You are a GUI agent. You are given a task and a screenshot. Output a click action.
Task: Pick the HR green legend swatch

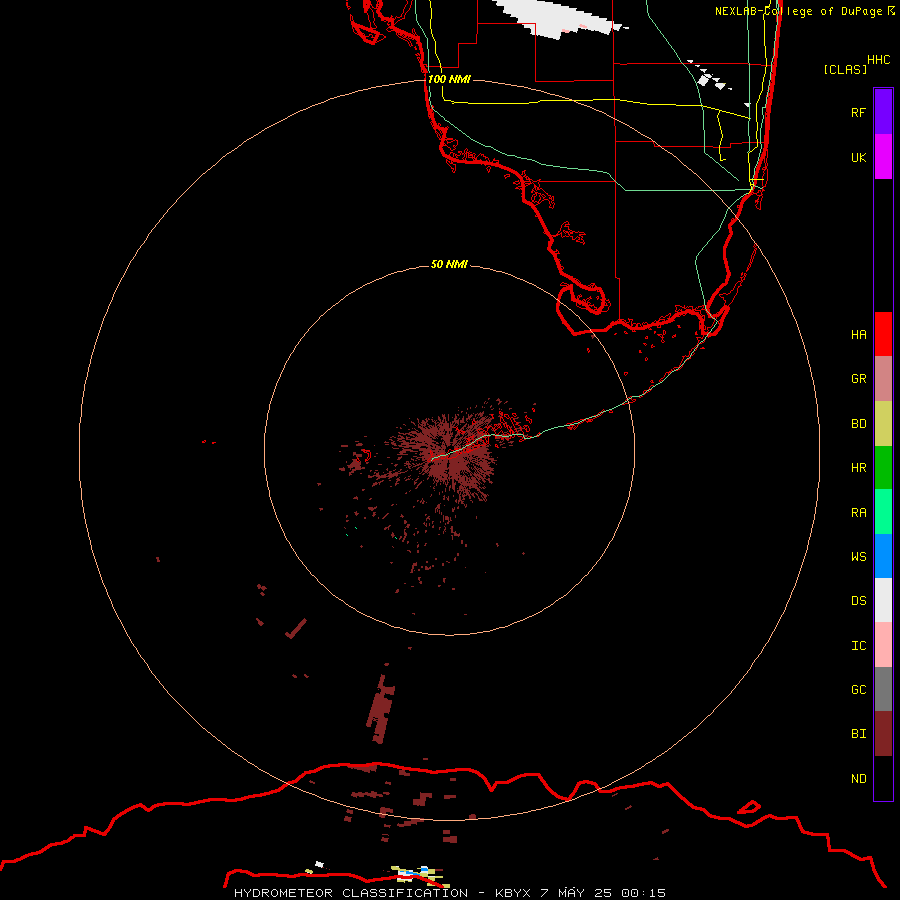[x=883, y=468]
